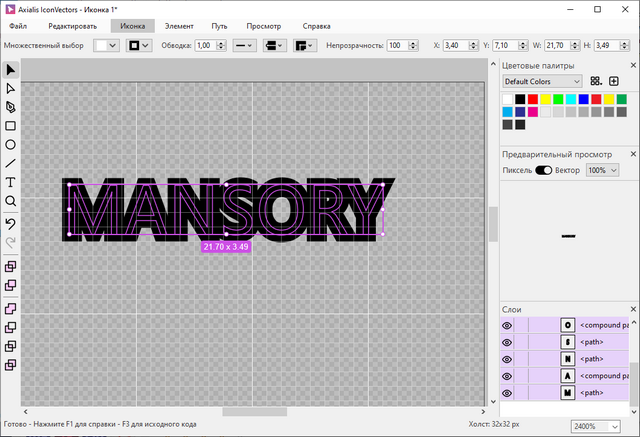Open the palette manager grid icon

[596, 81]
